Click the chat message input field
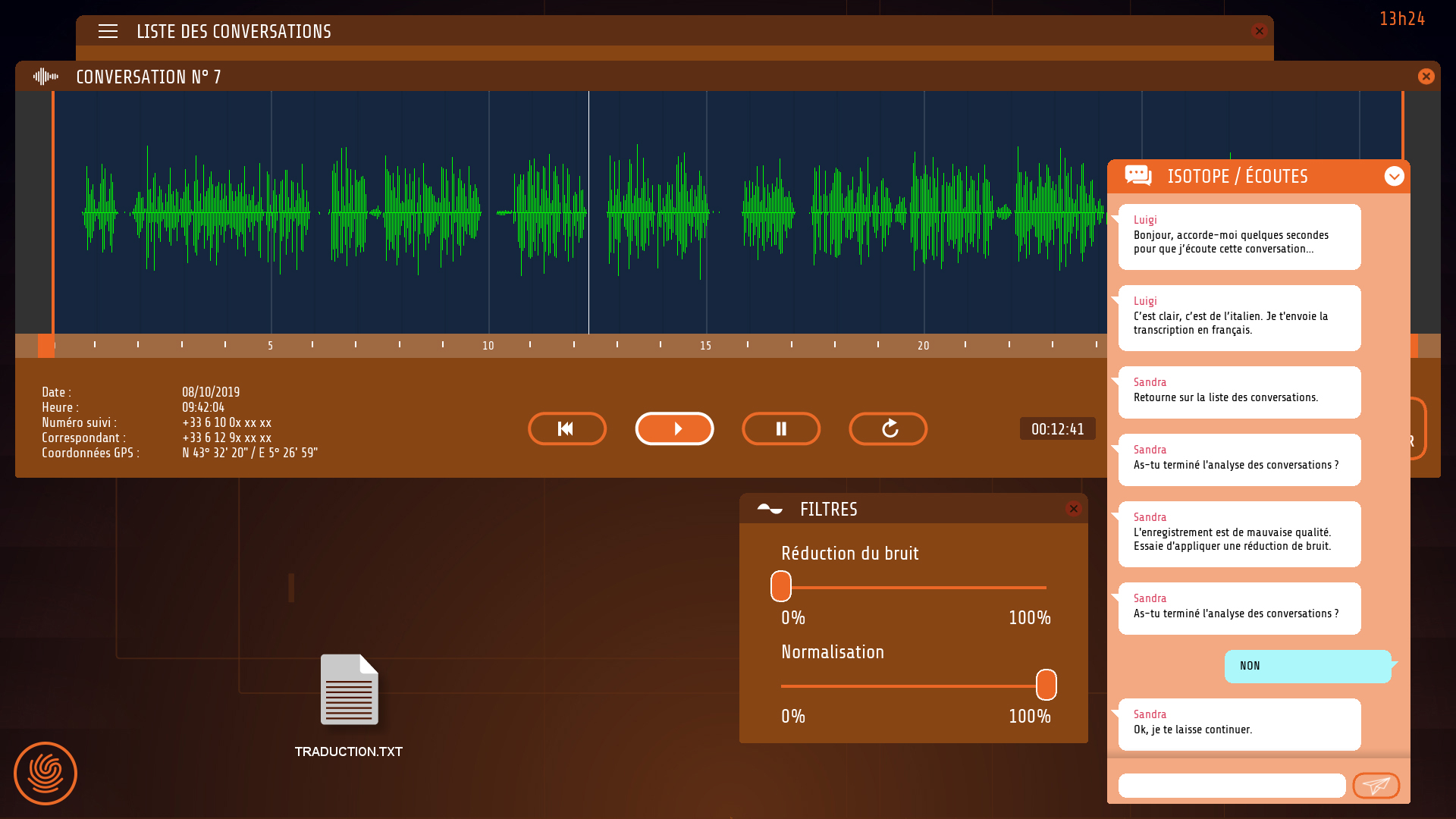This screenshot has height=819, width=1456. [1232, 786]
